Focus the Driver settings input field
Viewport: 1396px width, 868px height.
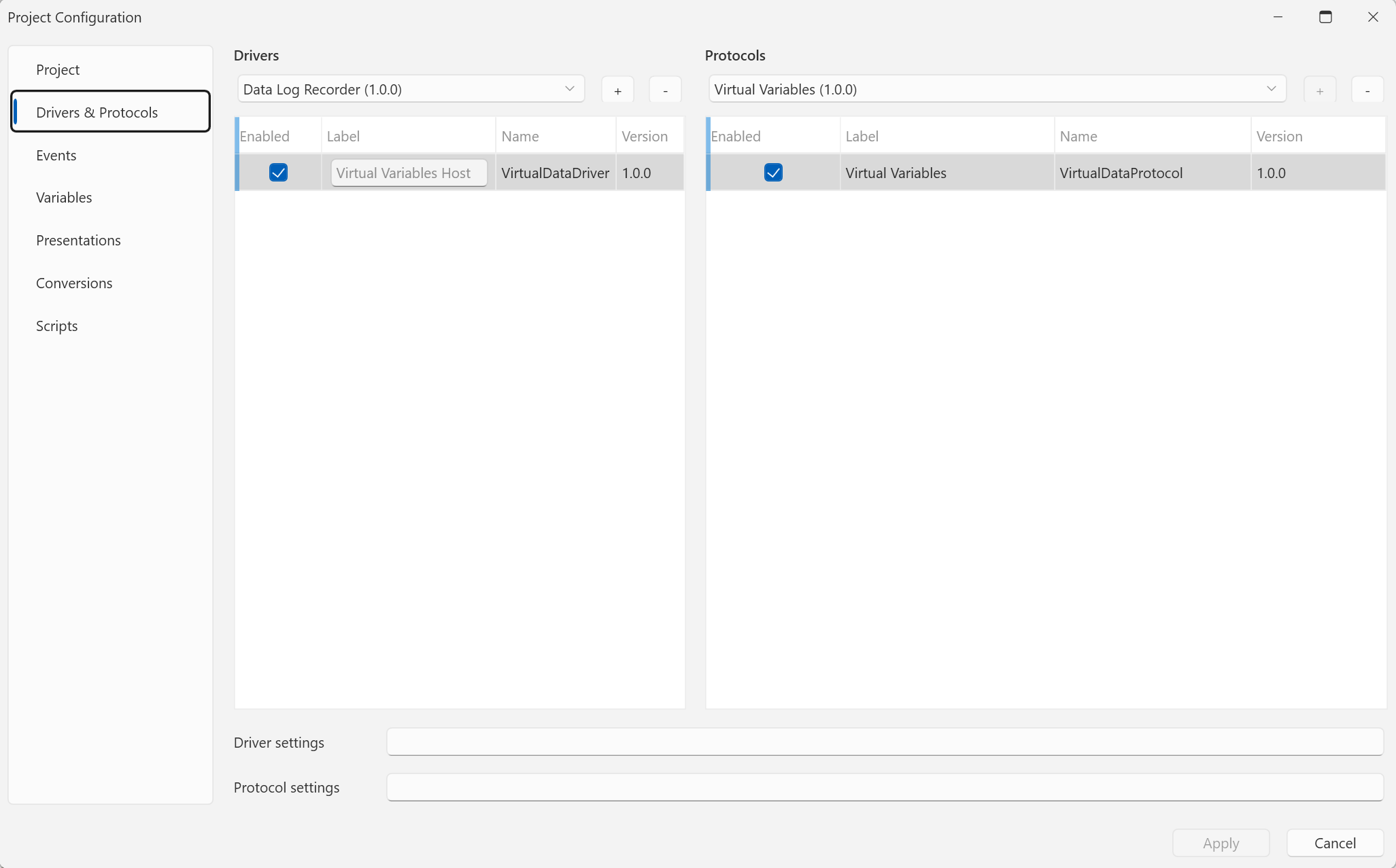885,742
